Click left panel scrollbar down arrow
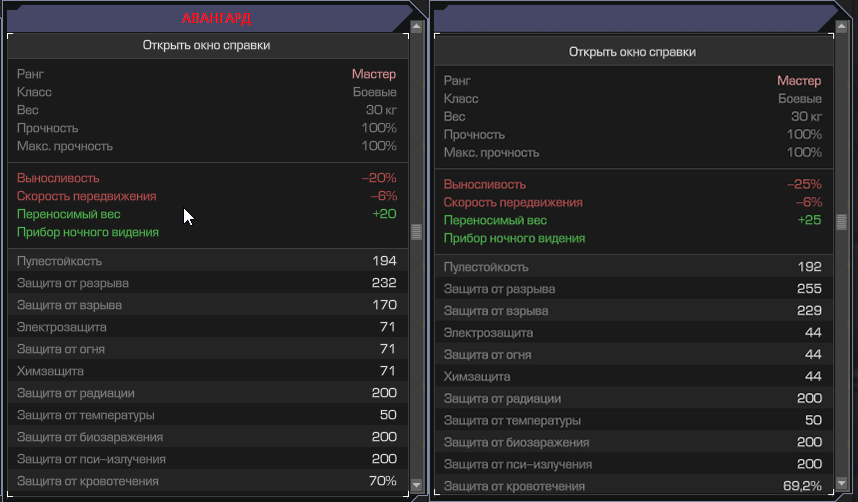This screenshot has width=858, height=502. pyautogui.click(x=416, y=485)
